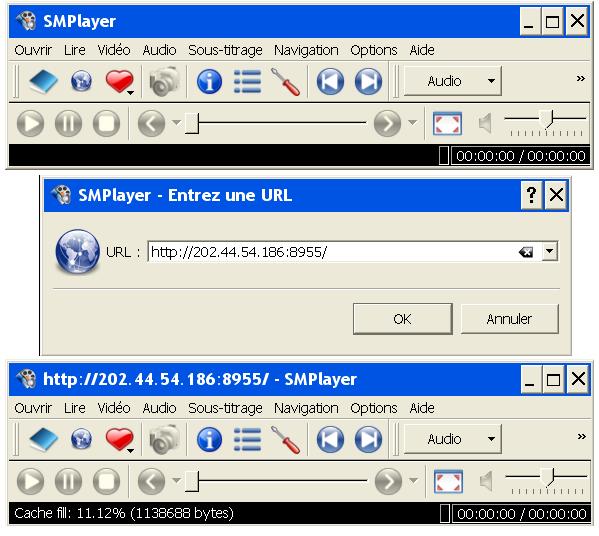Screen dimensions: 599x536
Task: Open the Navigation menu in top window
Action: pyautogui.click(x=306, y=50)
